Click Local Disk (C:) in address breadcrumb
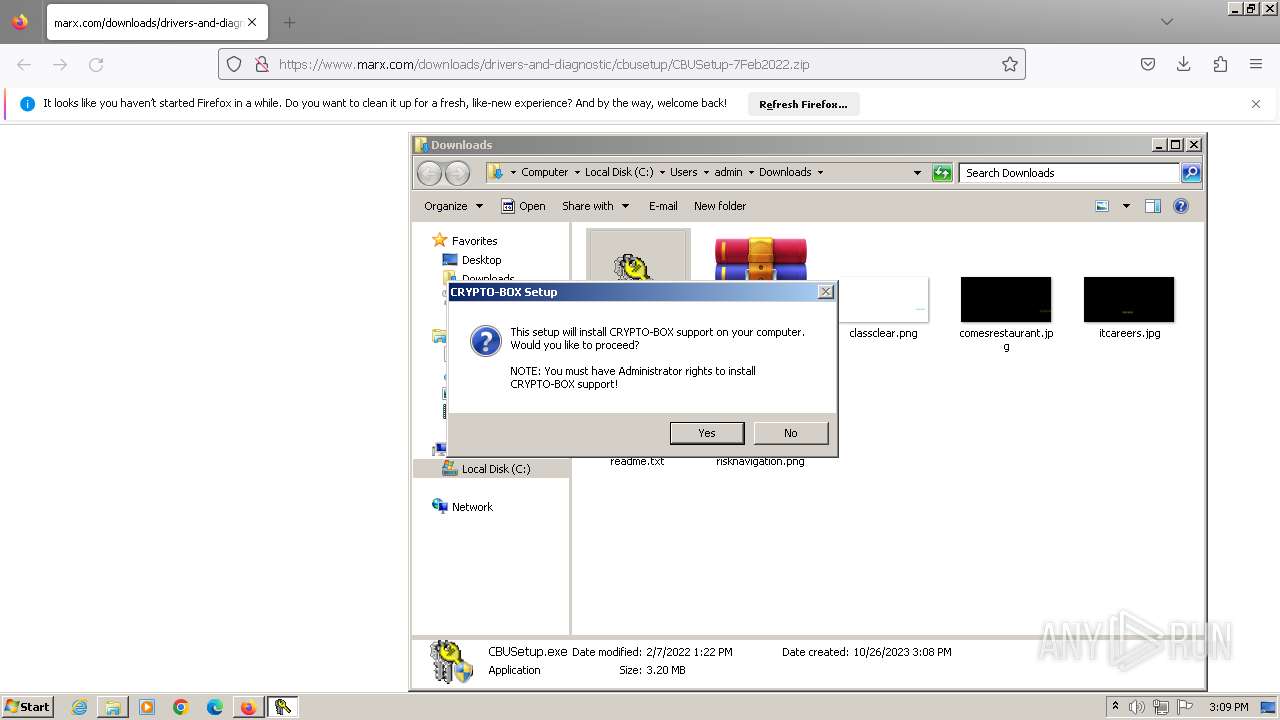Image resolution: width=1280 pixels, height=720 pixels. [x=619, y=172]
